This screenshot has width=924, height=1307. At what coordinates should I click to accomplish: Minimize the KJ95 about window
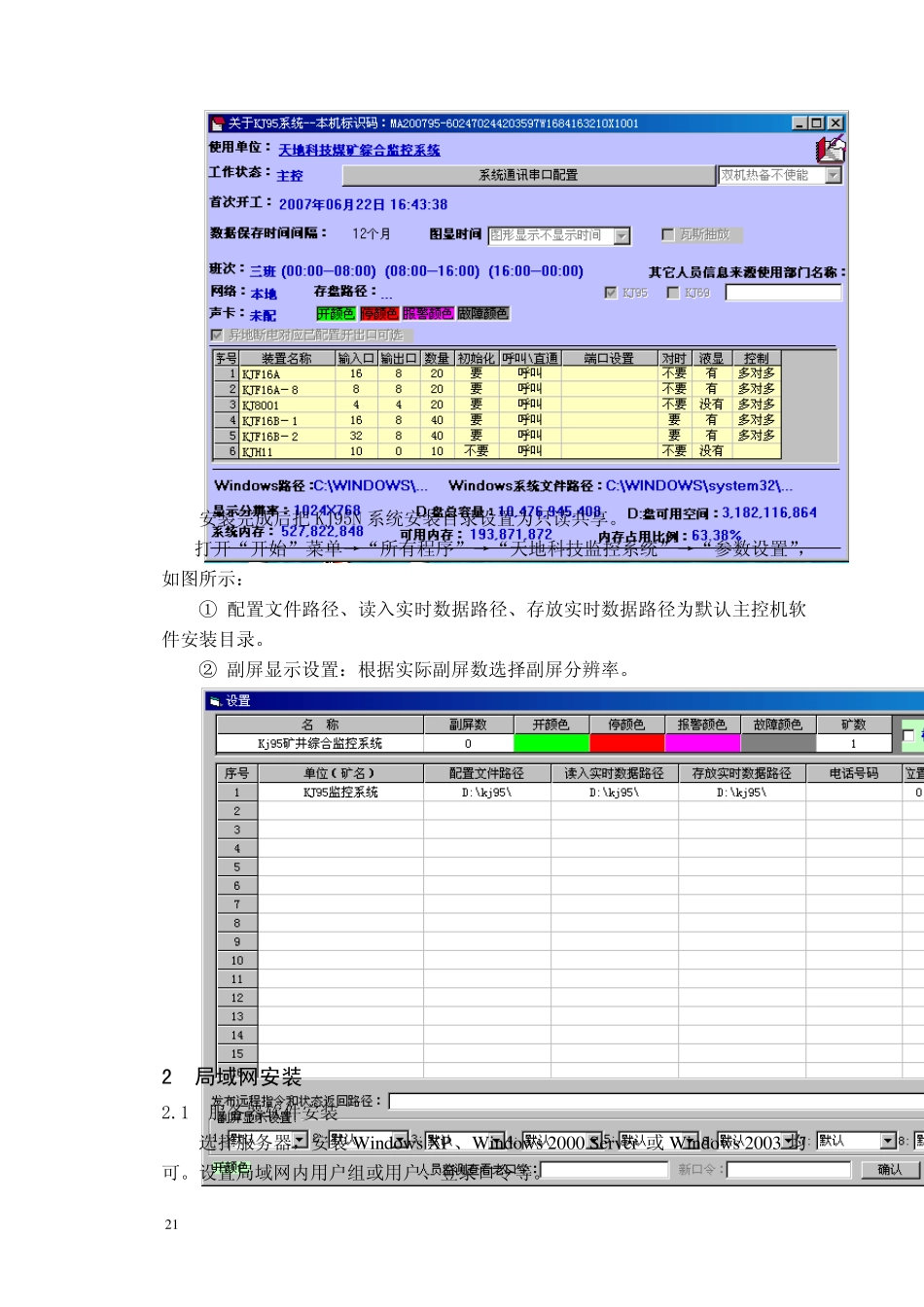tap(800, 124)
